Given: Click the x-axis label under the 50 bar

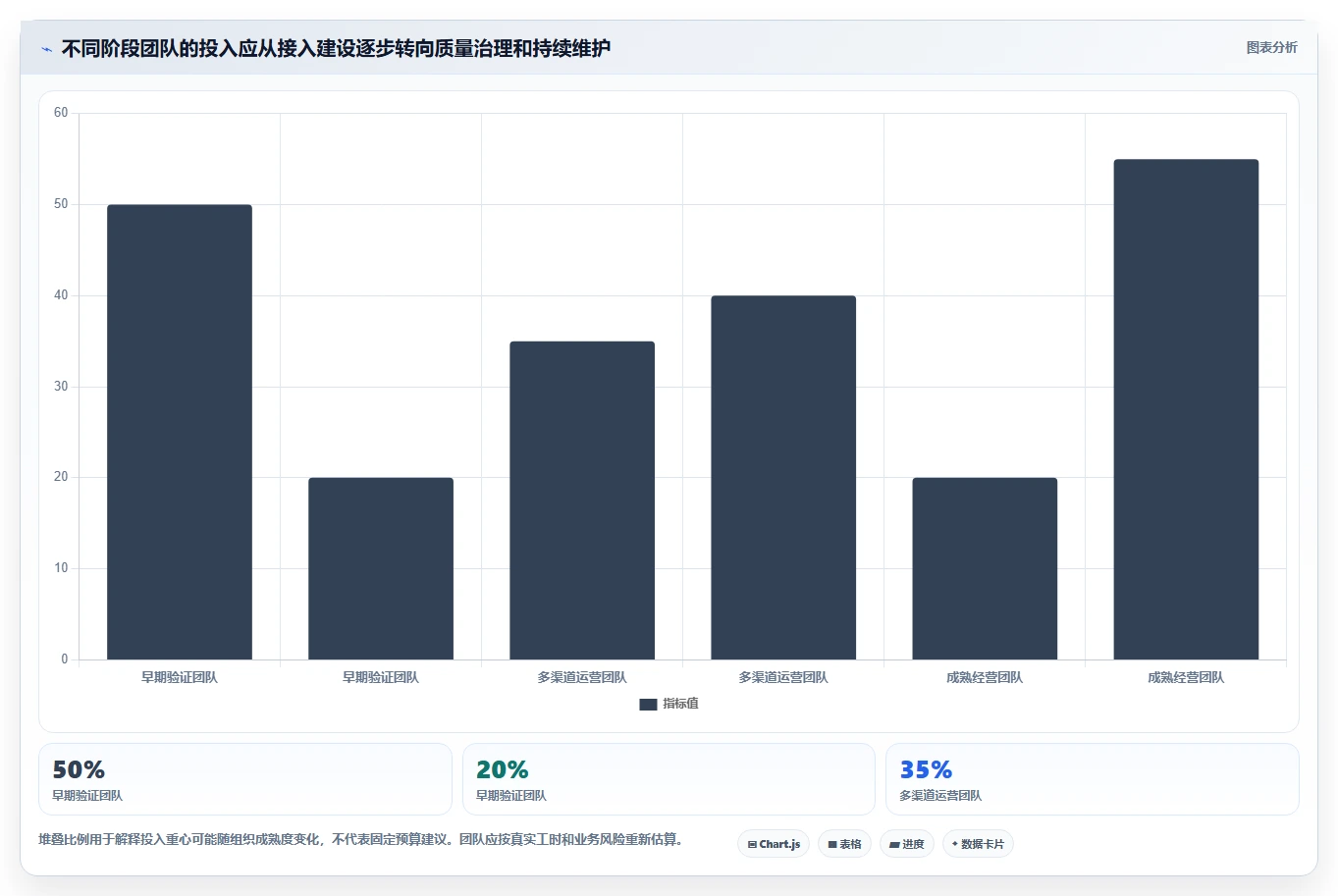Looking at the screenshot, I should pyautogui.click(x=180, y=677).
